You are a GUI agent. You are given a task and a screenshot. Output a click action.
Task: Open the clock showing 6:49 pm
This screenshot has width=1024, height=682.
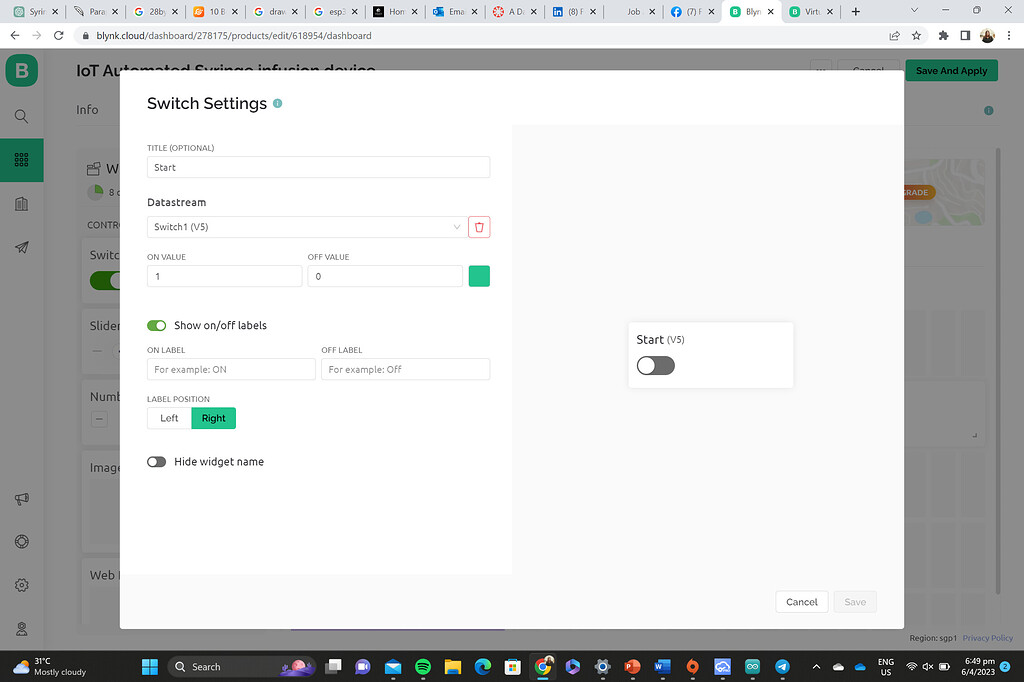pyautogui.click(x=978, y=666)
